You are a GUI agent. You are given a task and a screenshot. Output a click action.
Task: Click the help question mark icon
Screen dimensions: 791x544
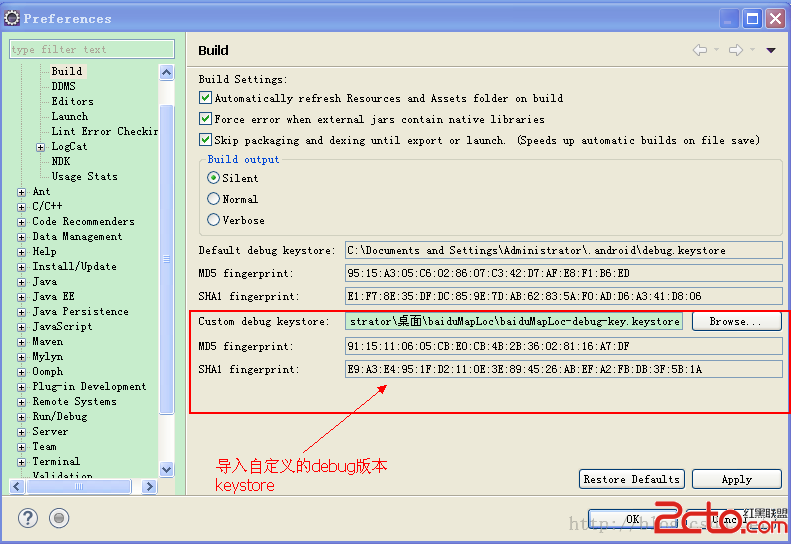click(x=28, y=518)
